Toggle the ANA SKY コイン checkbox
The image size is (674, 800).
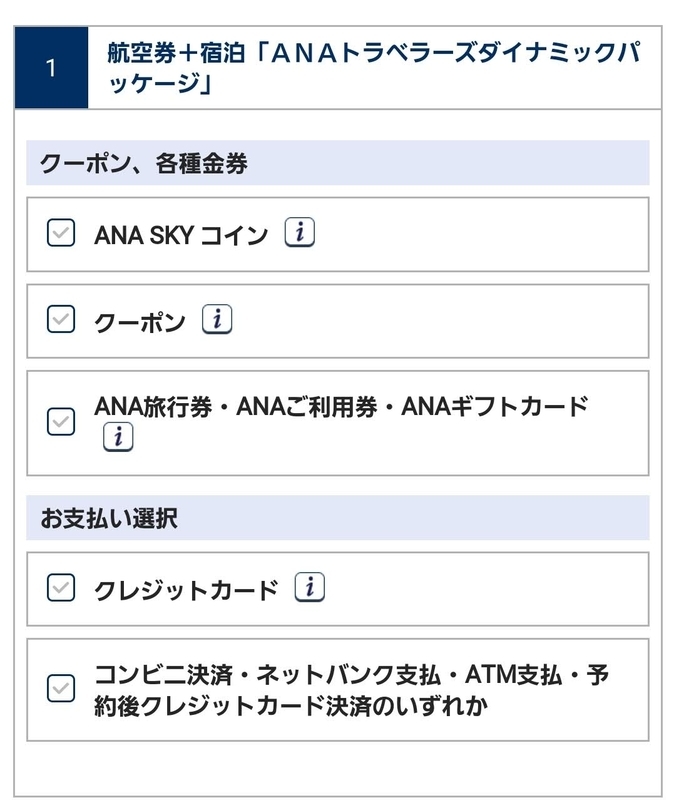[x=61, y=233]
